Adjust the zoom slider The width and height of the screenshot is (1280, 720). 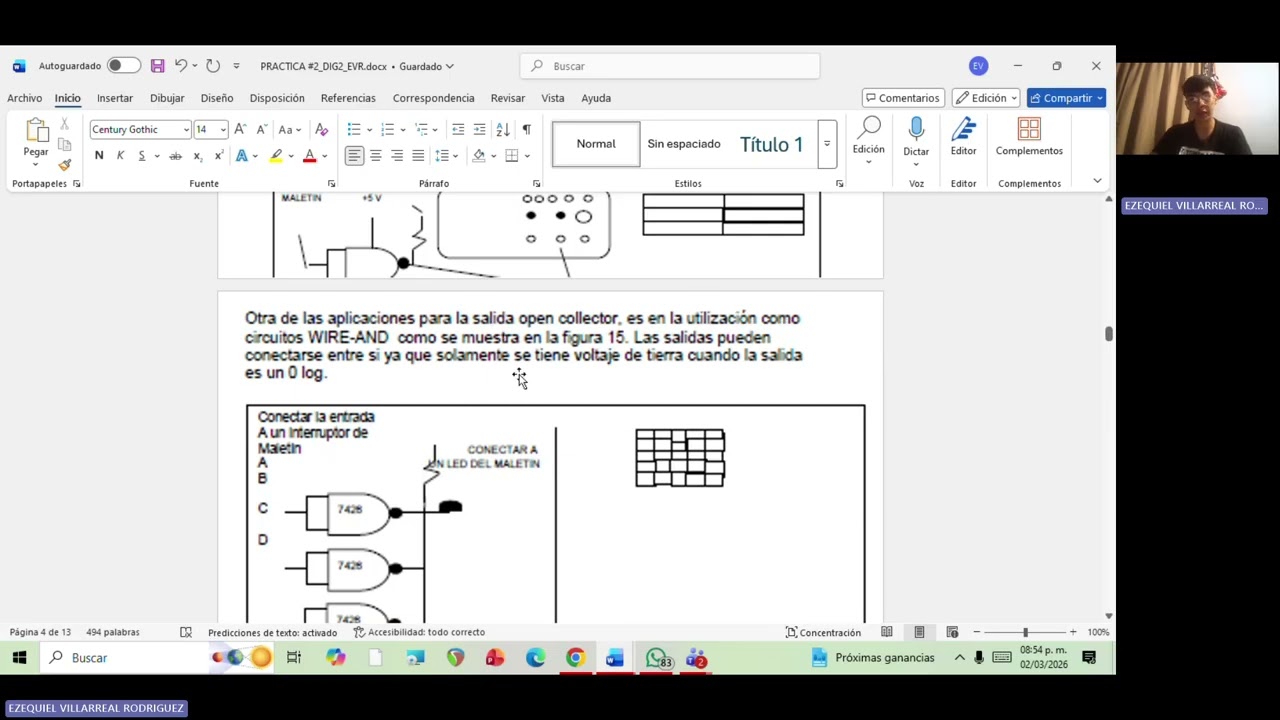click(x=1025, y=632)
